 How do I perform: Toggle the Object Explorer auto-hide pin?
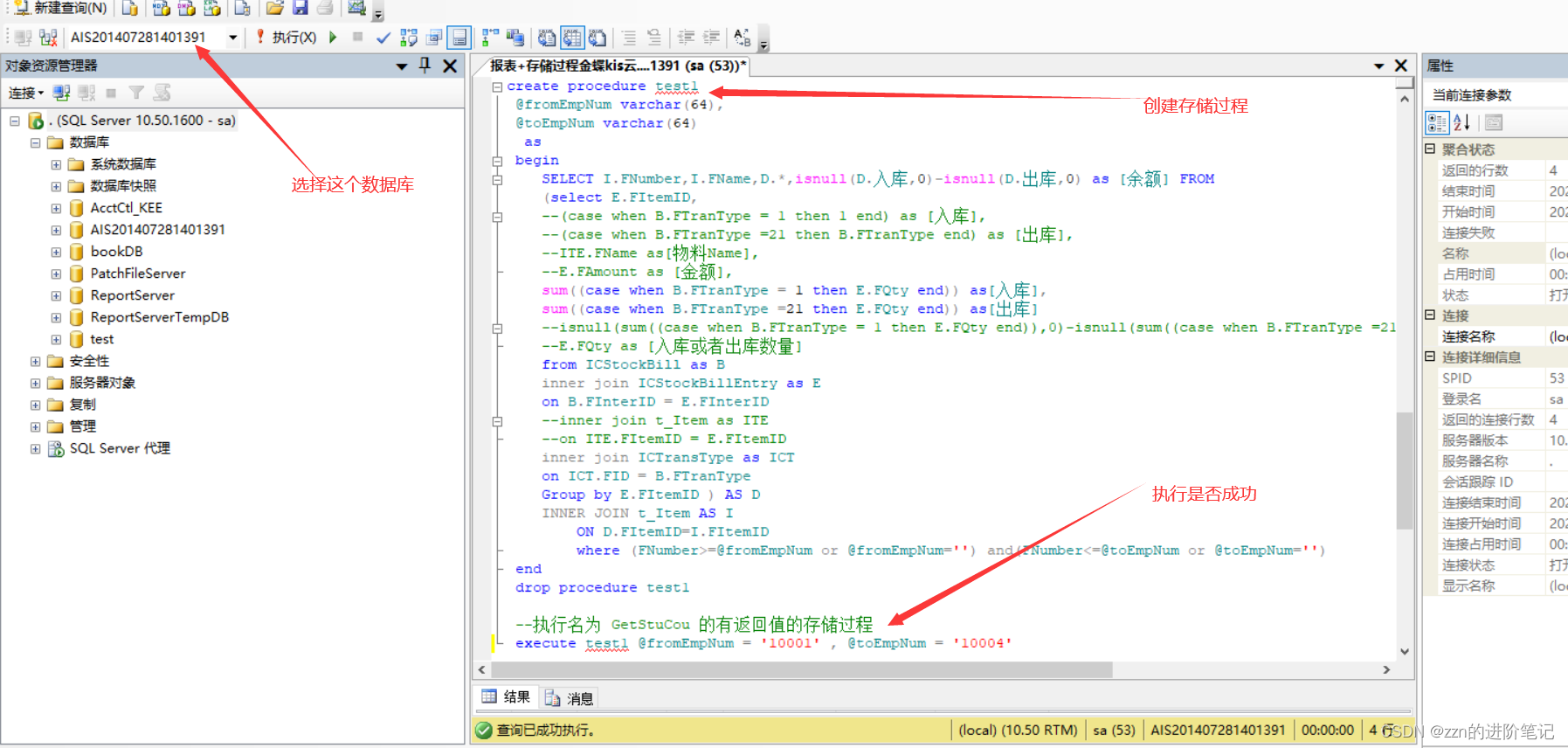coord(425,65)
